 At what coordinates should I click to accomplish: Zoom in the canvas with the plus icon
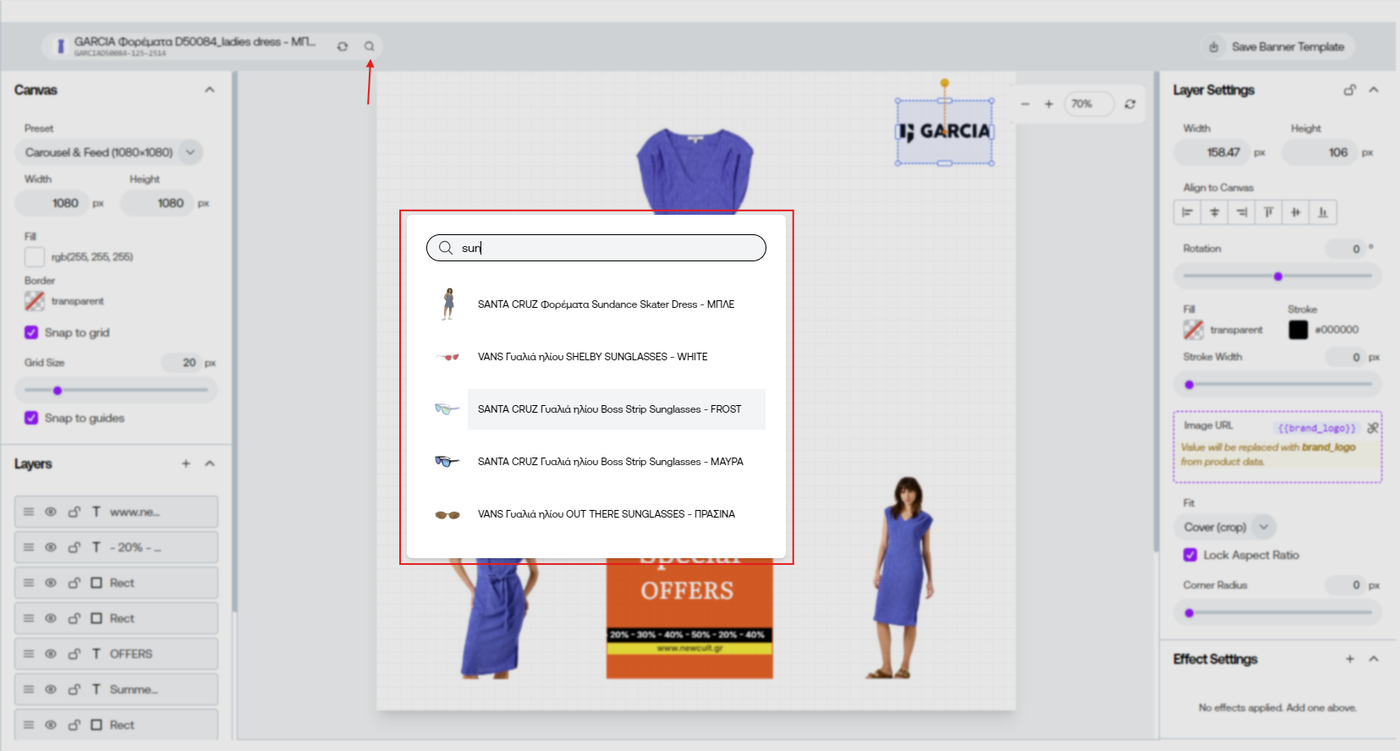click(1049, 104)
